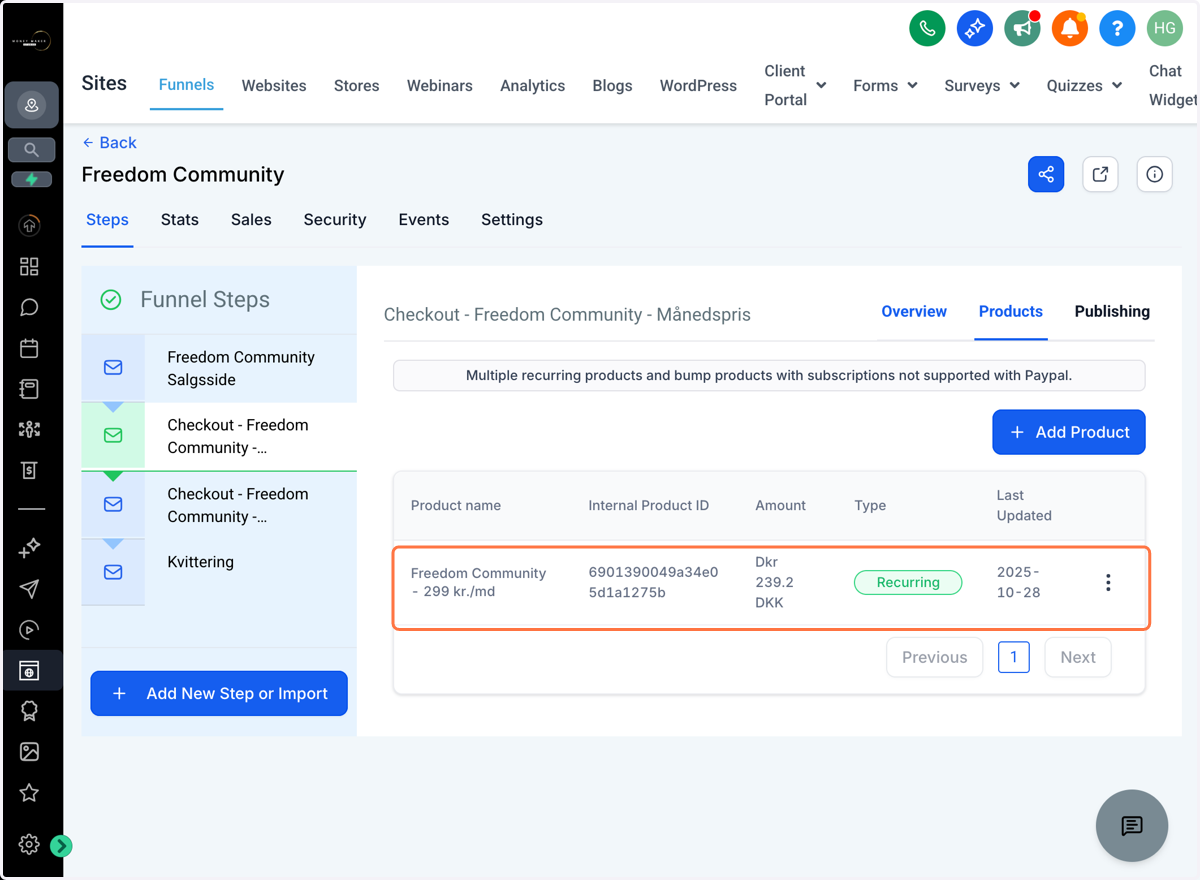The width and height of the screenshot is (1200, 880).
Task: Click the Back link
Action: (x=109, y=142)
